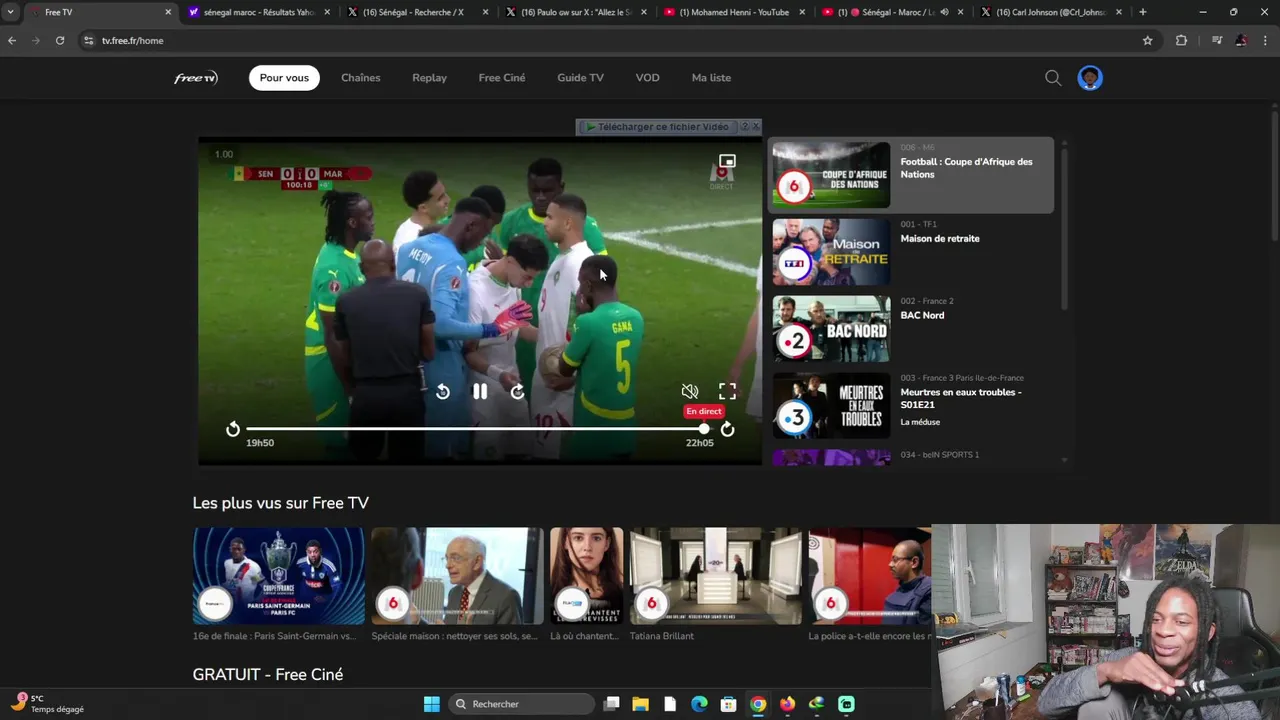Expand the tab search dropdown arrow
This screenshot has width=1280, height=720.
[x=10, y=12]
